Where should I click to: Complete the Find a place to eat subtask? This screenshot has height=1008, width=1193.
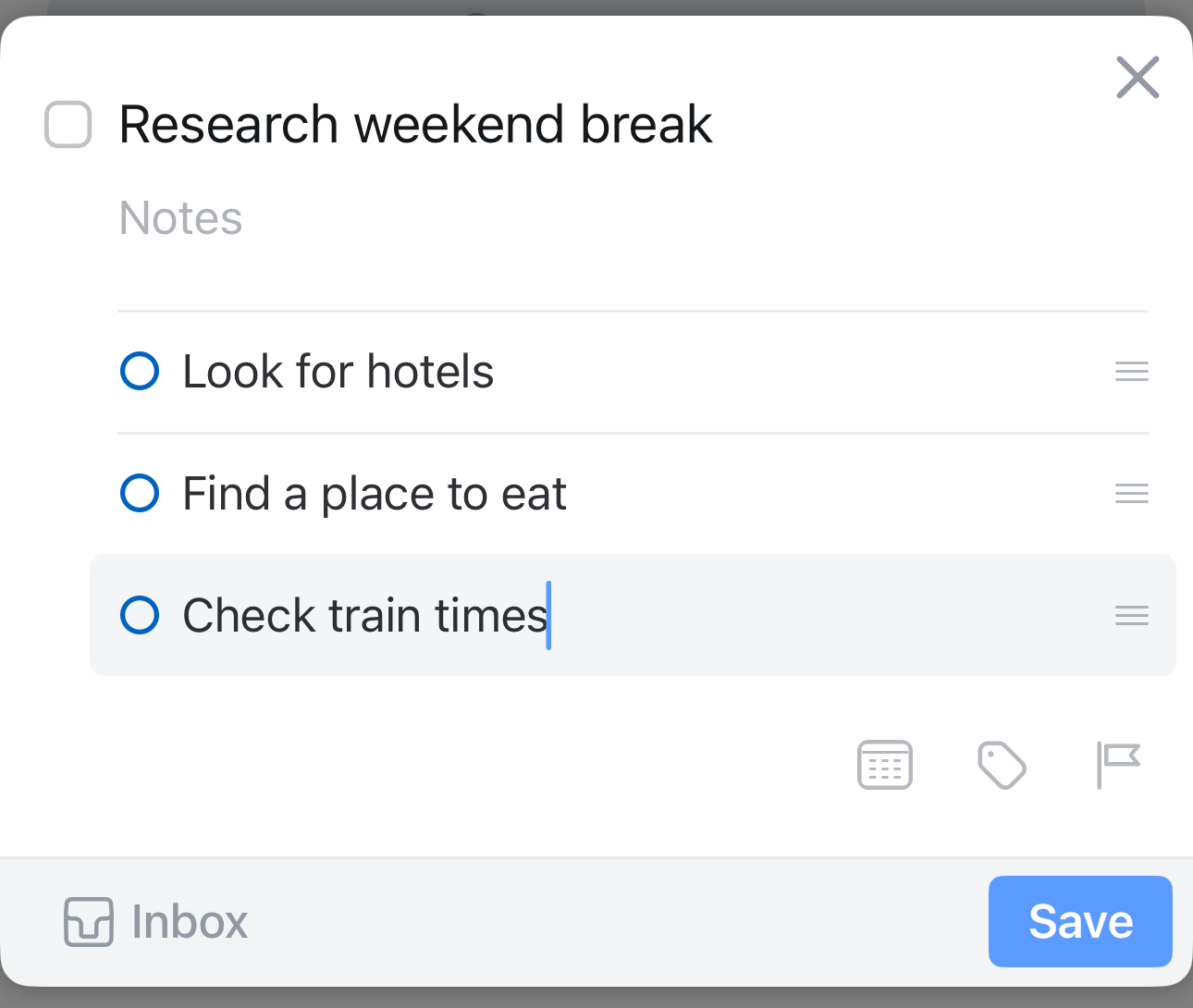pos(140,493)
